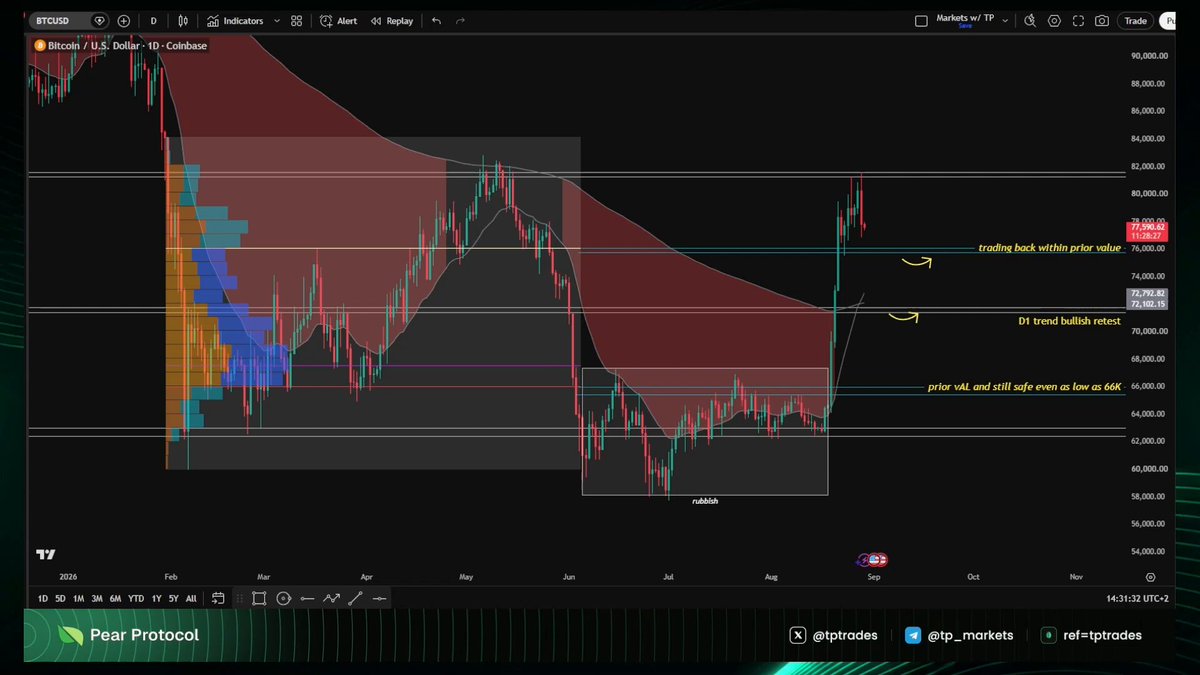Select the chart layout square icon
1200x675 pixels.
click(x=922, y=20)
